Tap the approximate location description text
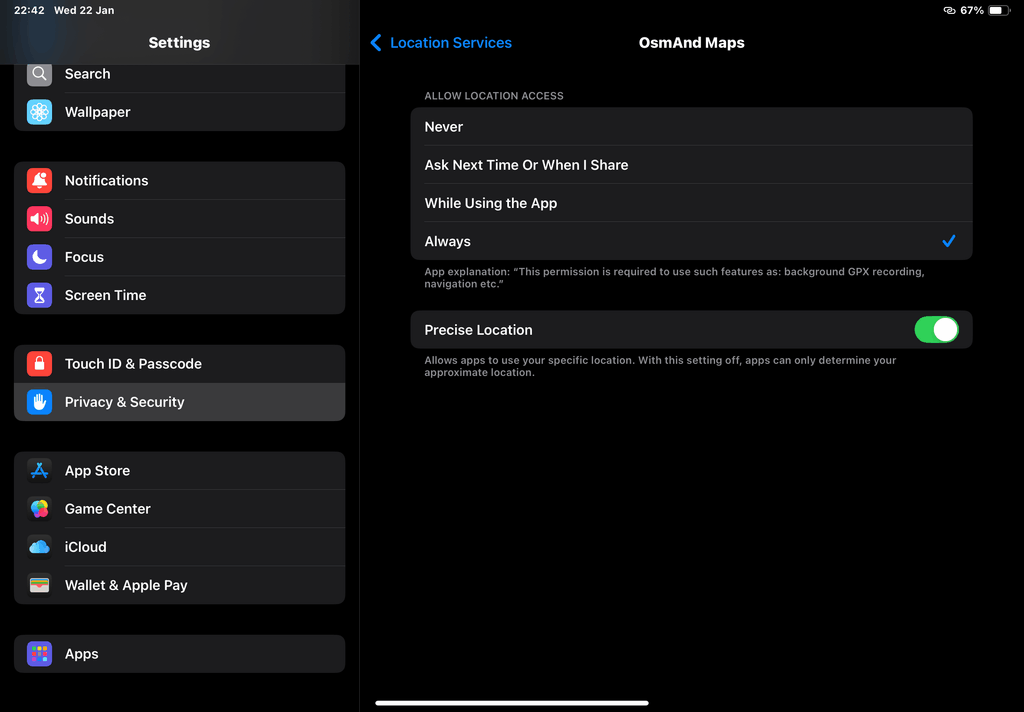1024x712 pixels. point(660,366)
